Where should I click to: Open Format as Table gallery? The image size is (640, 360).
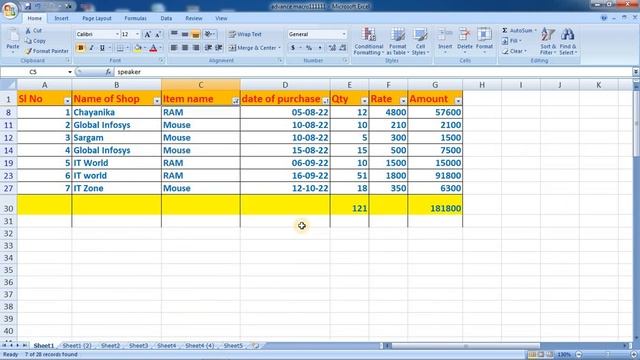[398, 41]
